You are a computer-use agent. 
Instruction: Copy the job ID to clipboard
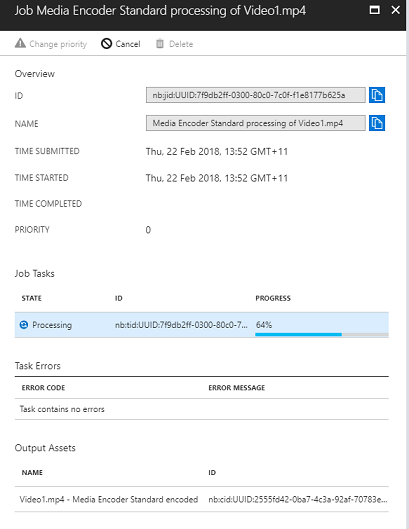coord(377,95)
